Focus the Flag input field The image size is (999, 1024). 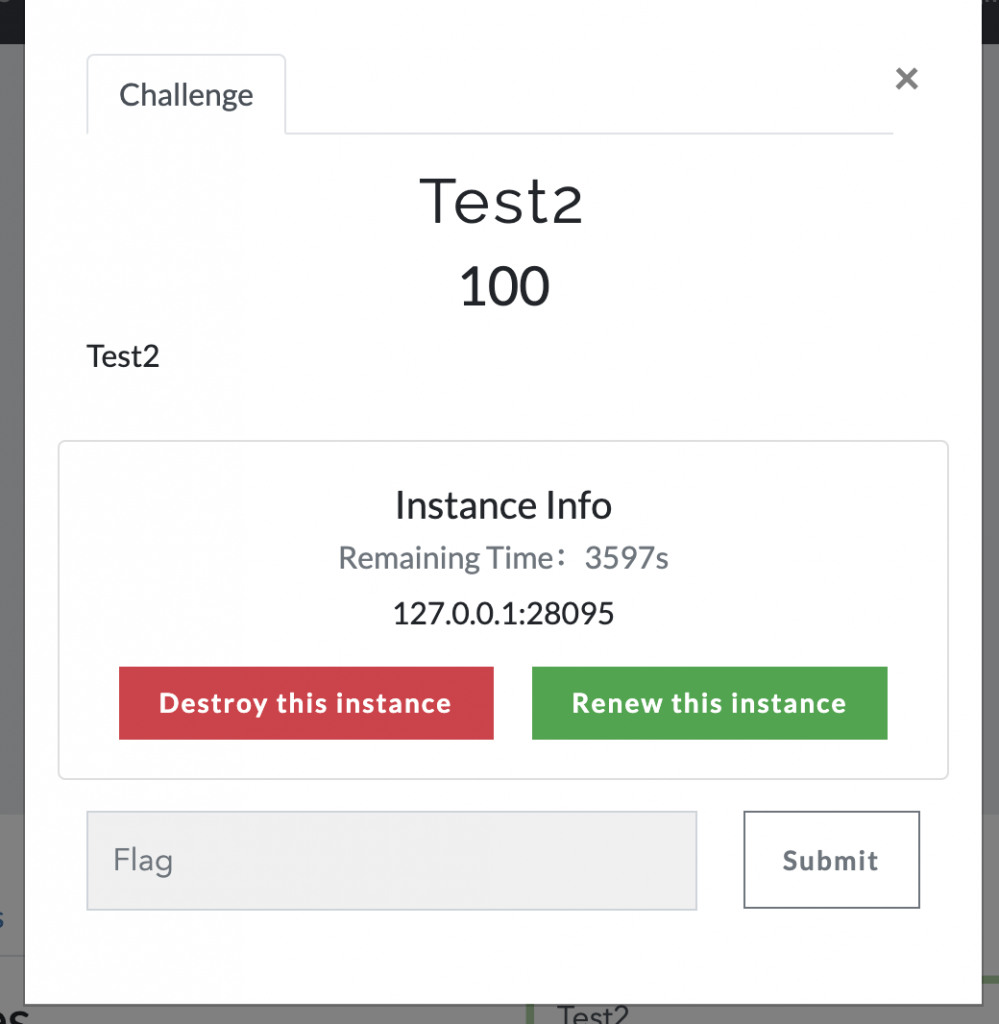pos(391,860)
